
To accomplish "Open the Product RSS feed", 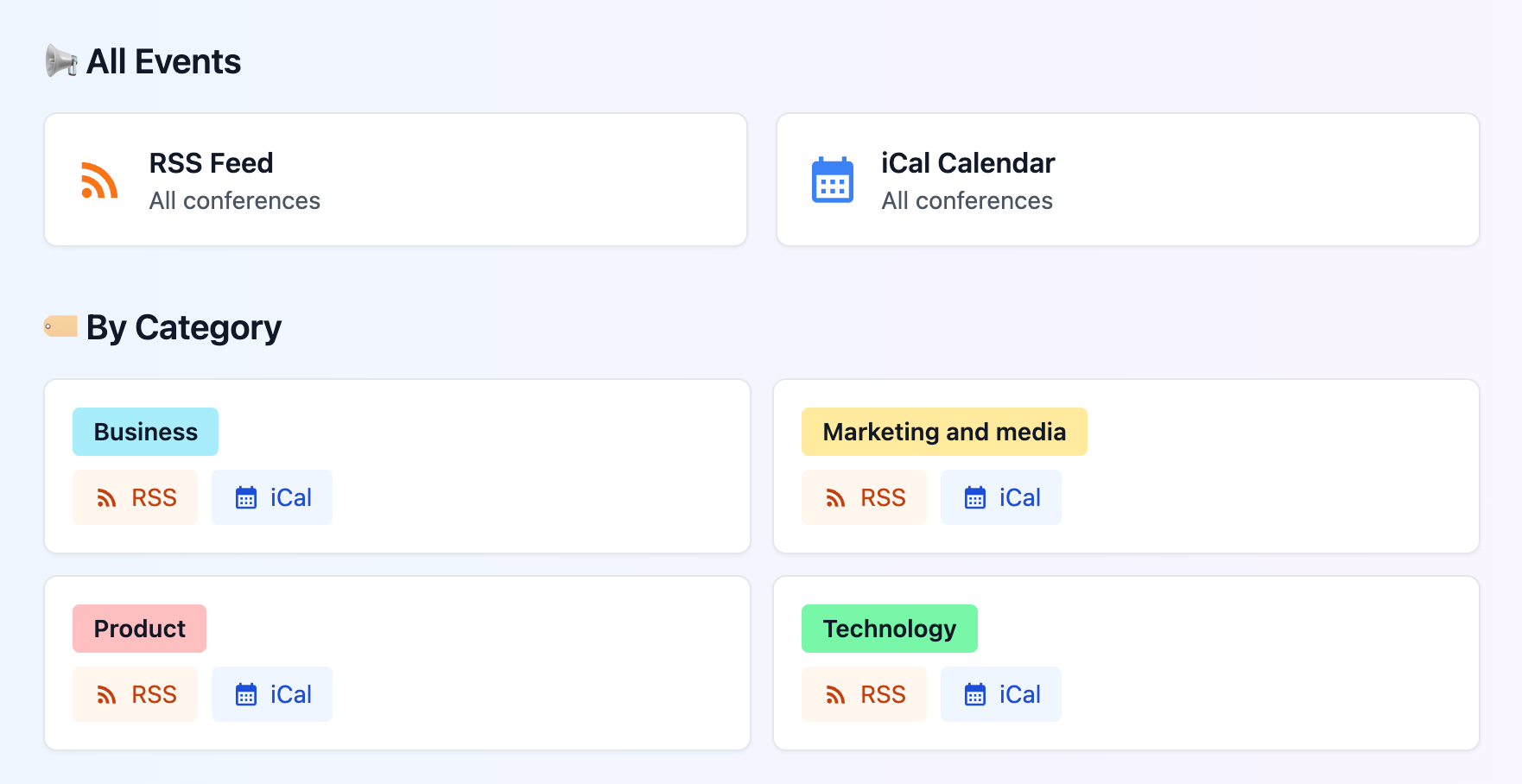I will (136, 694).
